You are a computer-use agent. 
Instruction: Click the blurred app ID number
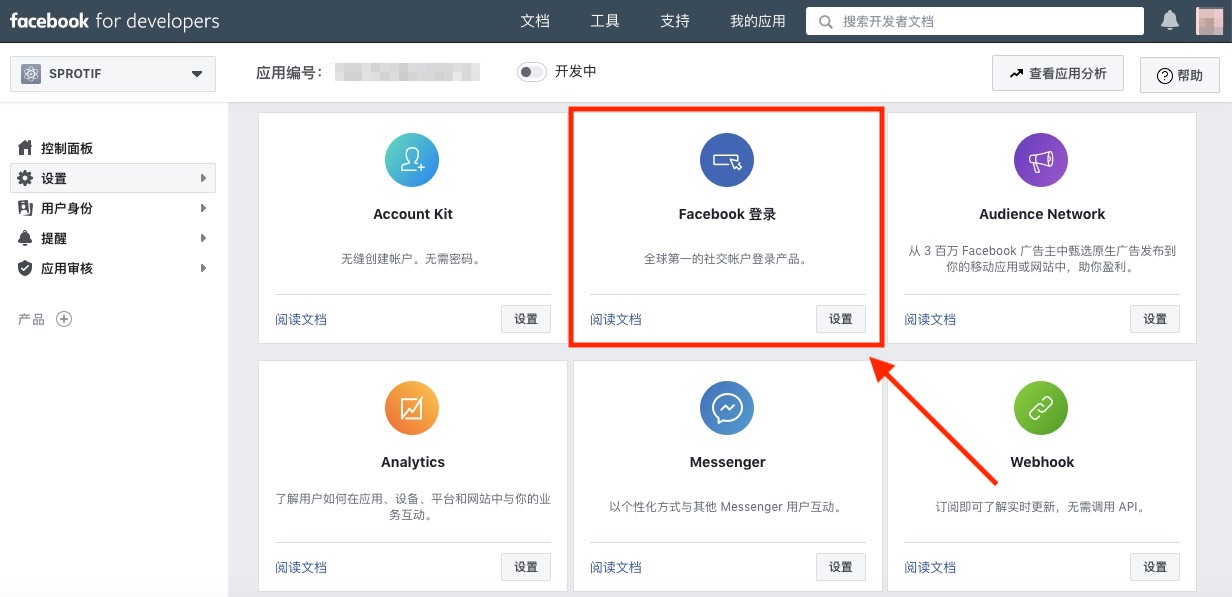coord(407,72)
